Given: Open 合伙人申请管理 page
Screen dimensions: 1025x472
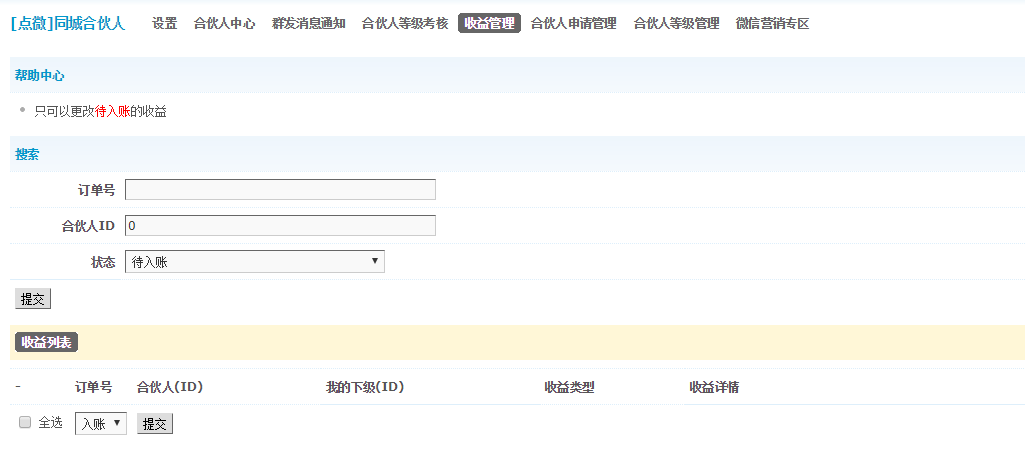Looking at the screenshot, I should point(573,24).
